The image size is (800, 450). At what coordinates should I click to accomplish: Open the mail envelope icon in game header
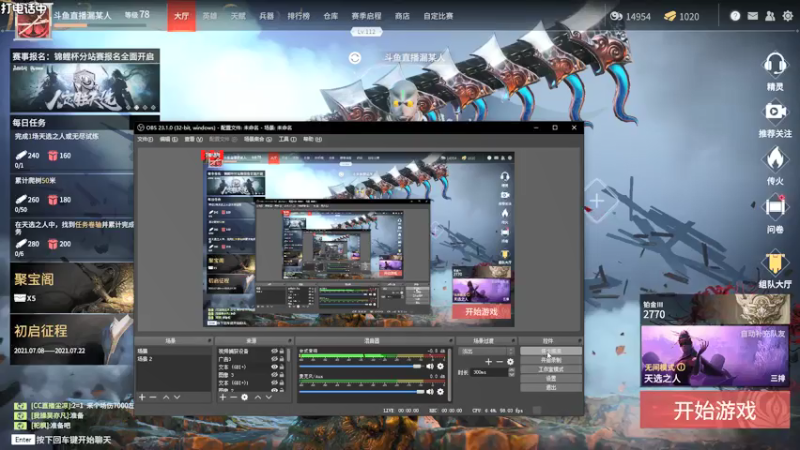[753, 16]
